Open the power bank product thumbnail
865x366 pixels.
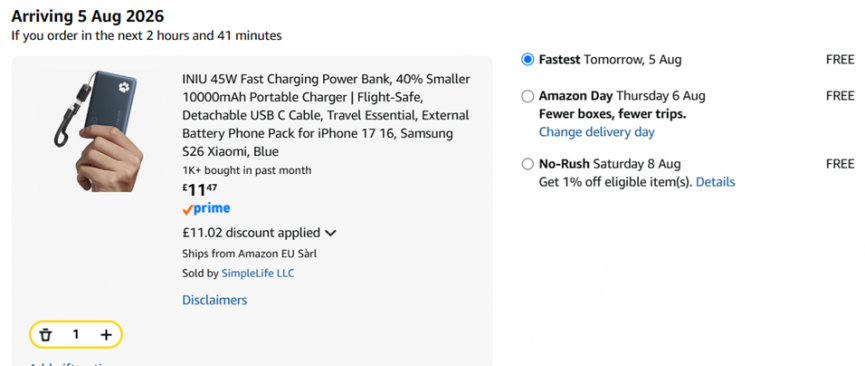point(99,130)
